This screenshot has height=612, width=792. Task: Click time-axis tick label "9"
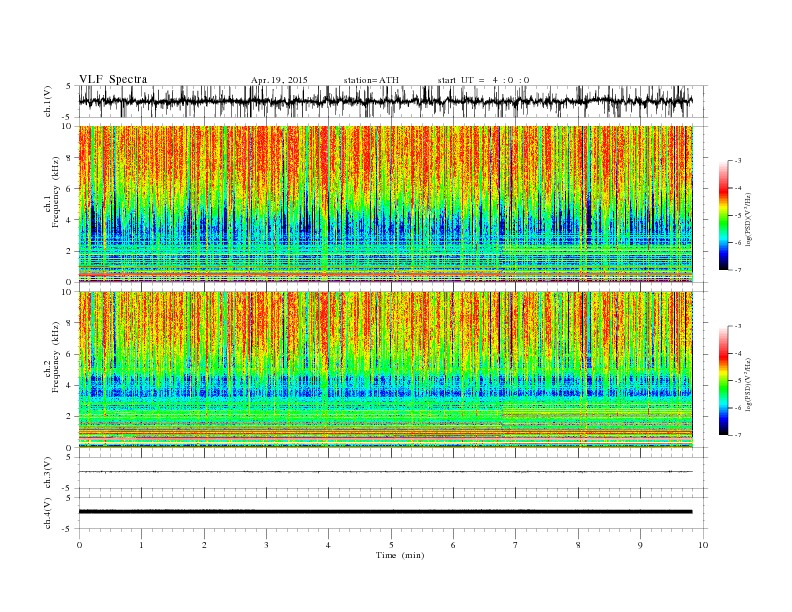pyautogui.click(x=640, y=545)
